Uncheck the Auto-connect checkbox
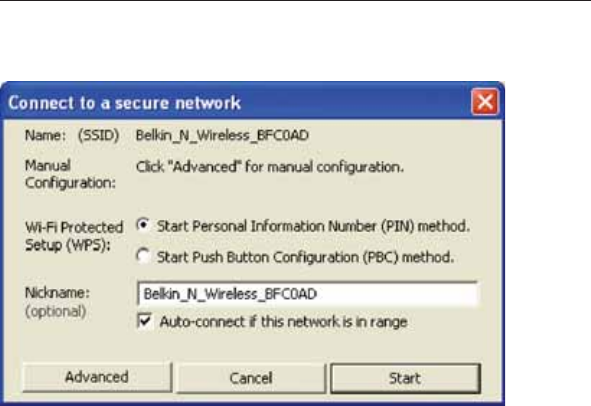Image resolution: width=591 pixels, height=406 pixels. pos(145,321)
